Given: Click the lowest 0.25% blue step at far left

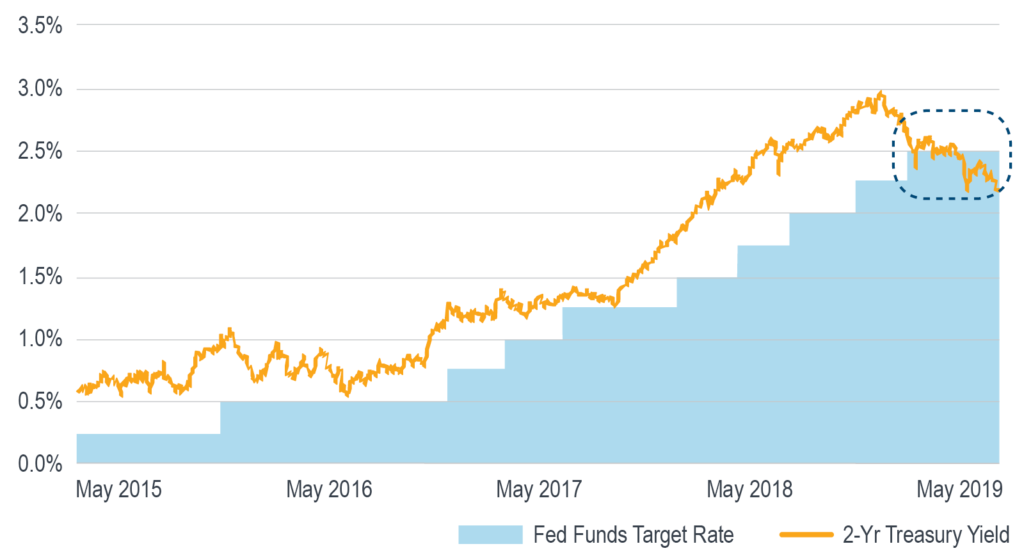Looking at the screenshot, I should pos(148,449).
